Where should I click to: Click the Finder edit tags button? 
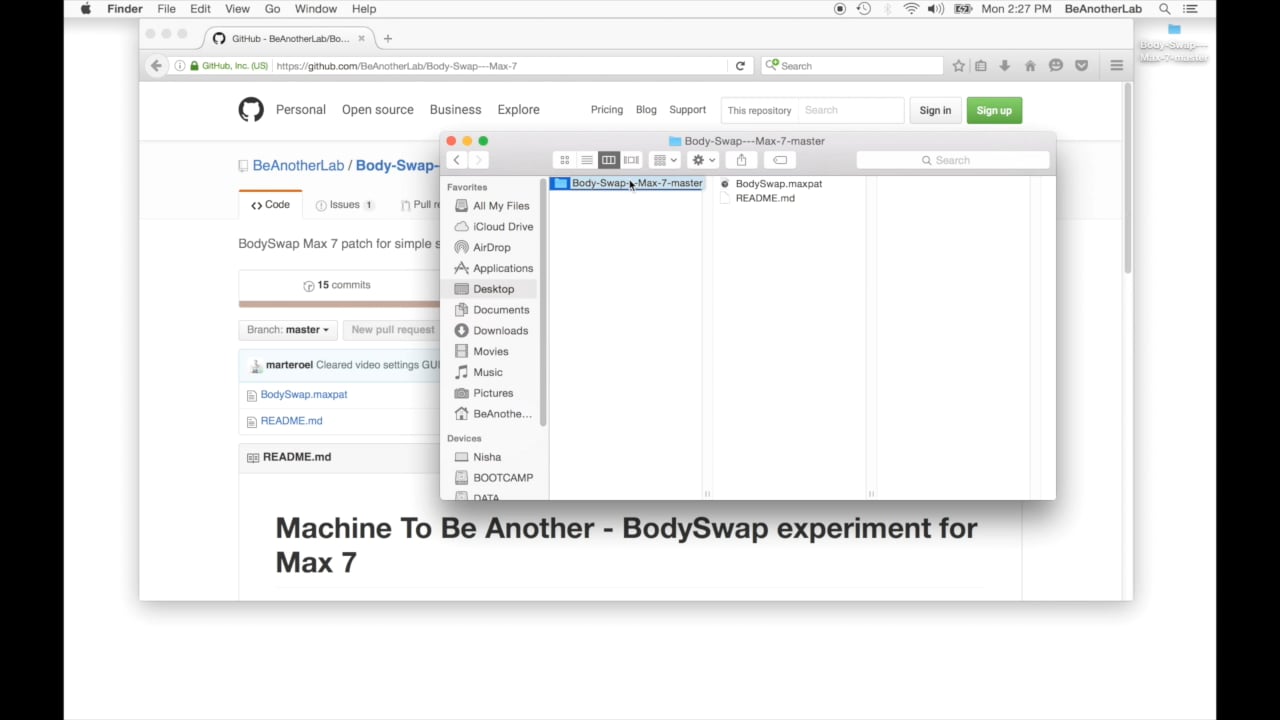[x=780, y=160]
